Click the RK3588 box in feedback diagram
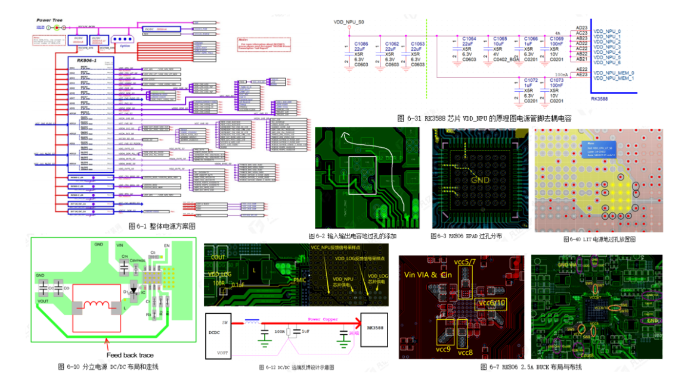Image resolution: width=676 pixels, height=390 pixels. click(374, 330)
